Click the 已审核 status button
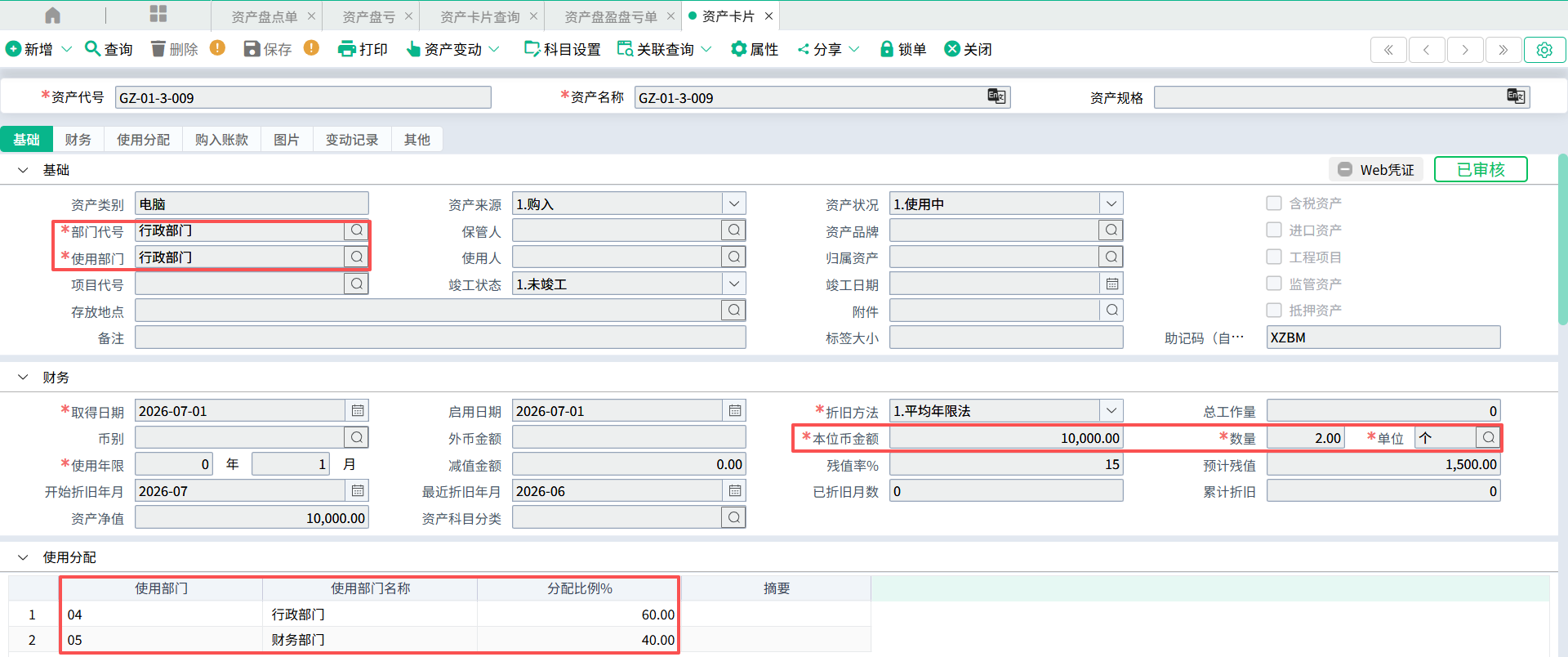This screenshot has height=657, width=1568. [x=1481, y=169]
